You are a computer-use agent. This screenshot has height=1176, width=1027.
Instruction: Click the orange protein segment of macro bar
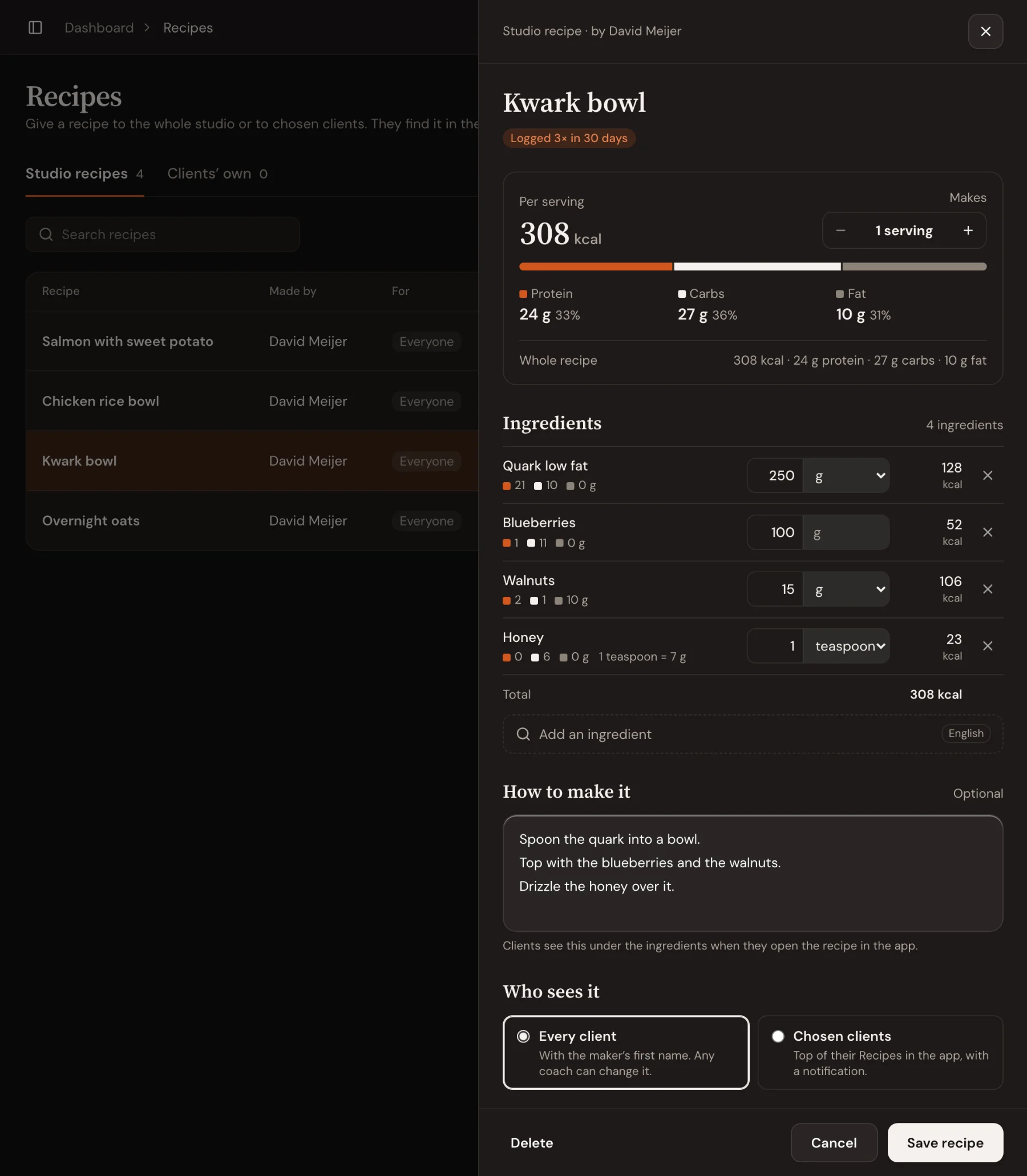595,266
